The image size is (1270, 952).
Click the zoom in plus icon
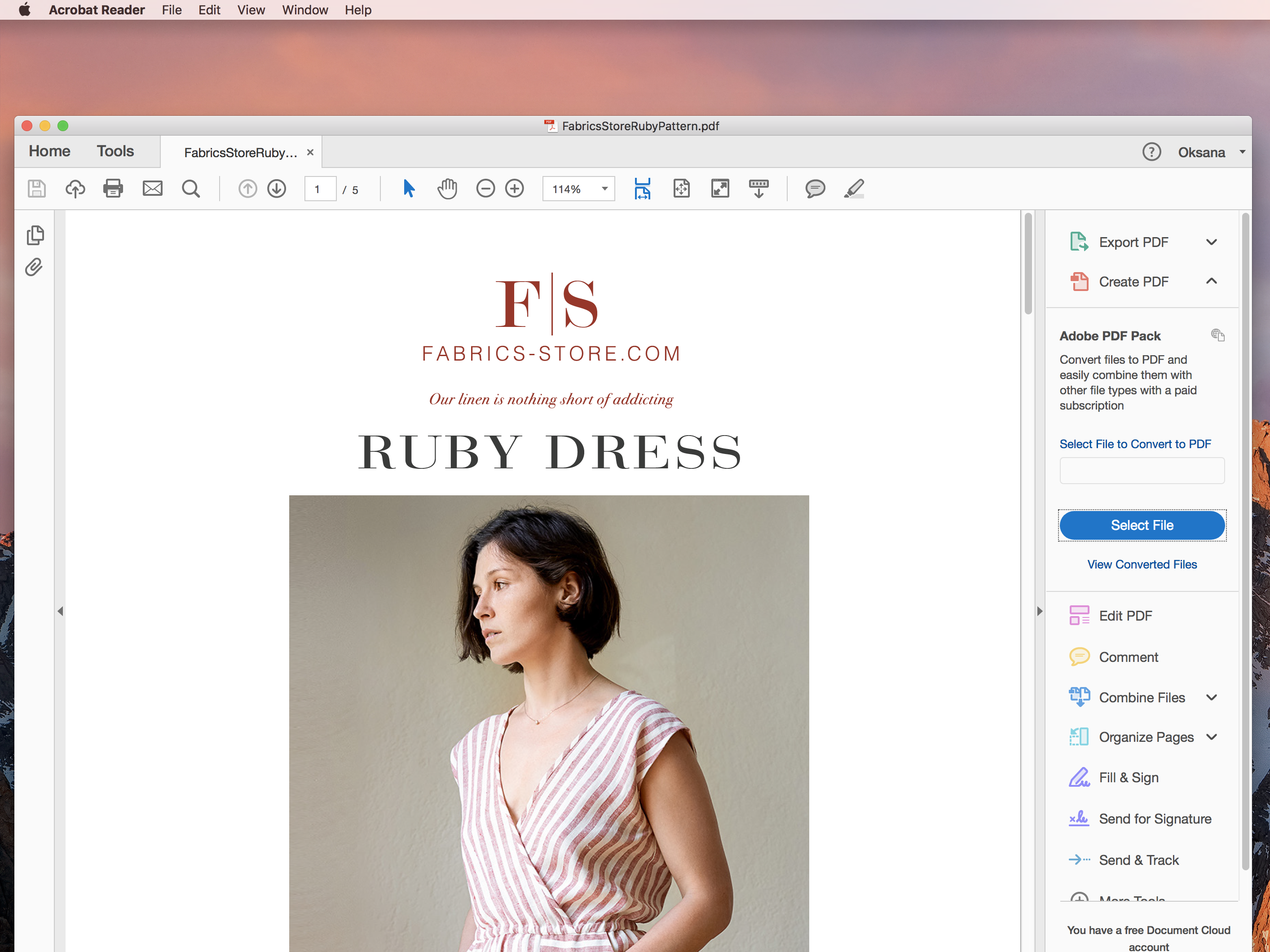(x=515, y=188)
